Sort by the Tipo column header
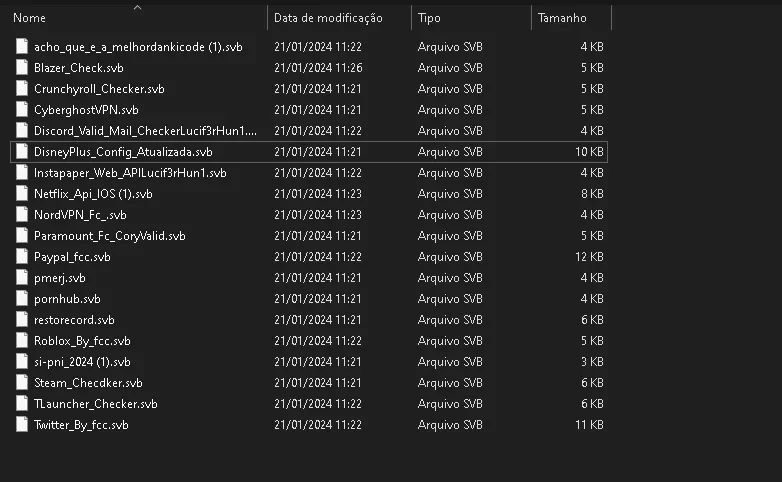 point(429,18)
